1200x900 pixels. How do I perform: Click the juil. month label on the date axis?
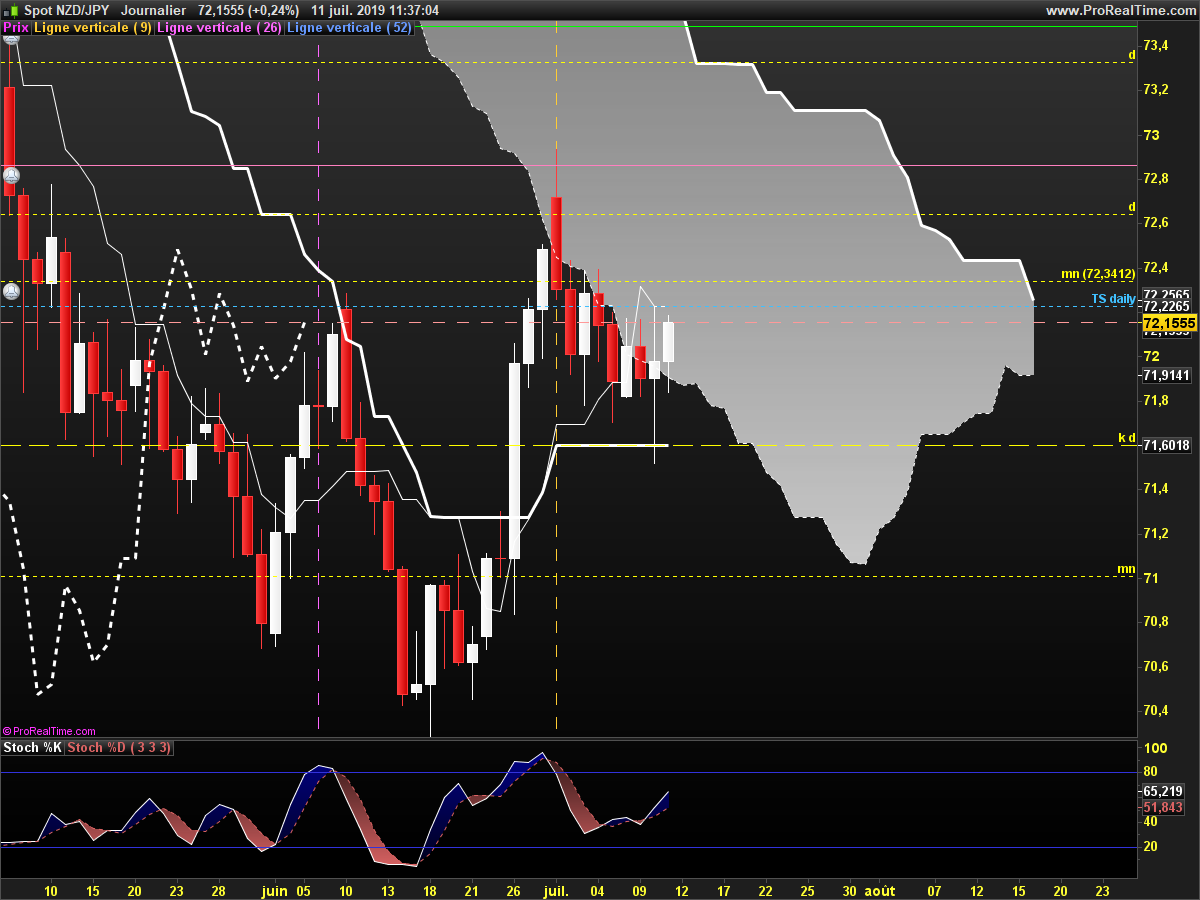point(557,889)
